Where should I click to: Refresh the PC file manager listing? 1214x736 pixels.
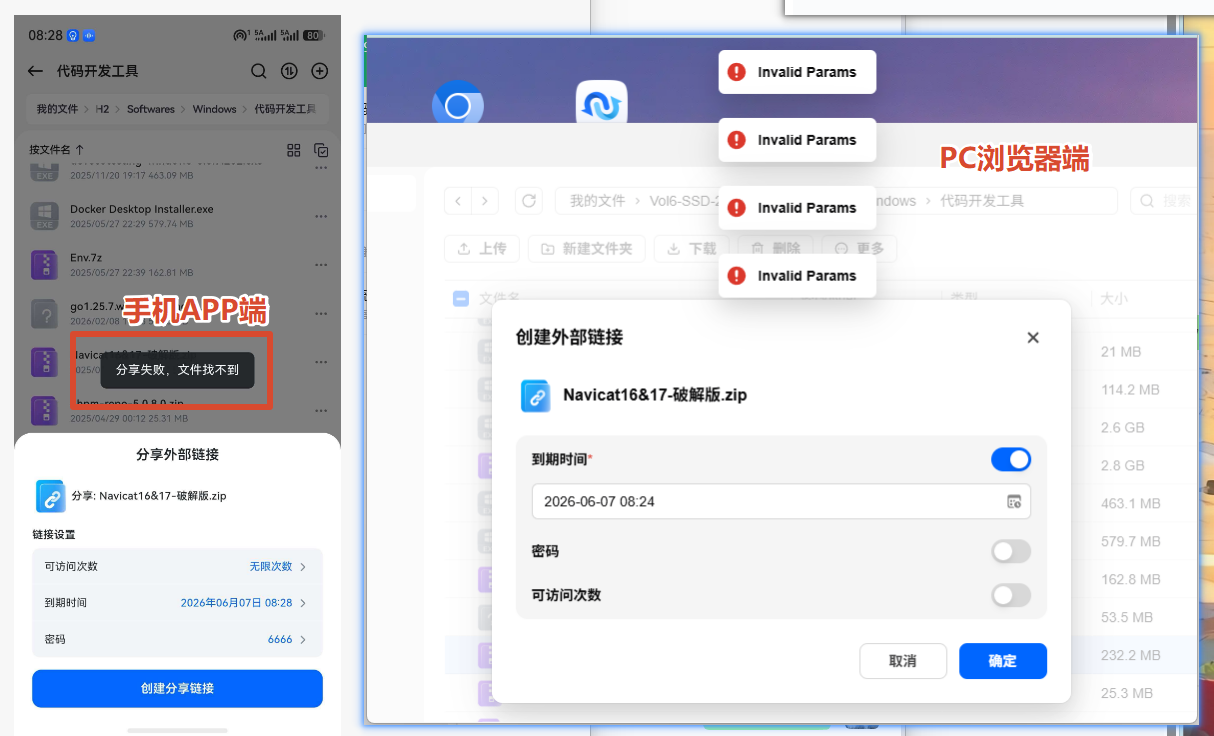point(530,201)
